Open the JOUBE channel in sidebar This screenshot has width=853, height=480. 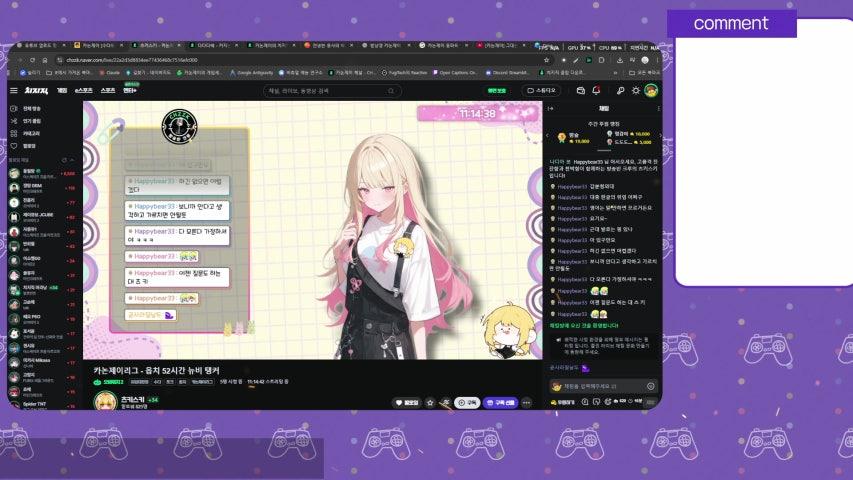[x=42, y=217]
